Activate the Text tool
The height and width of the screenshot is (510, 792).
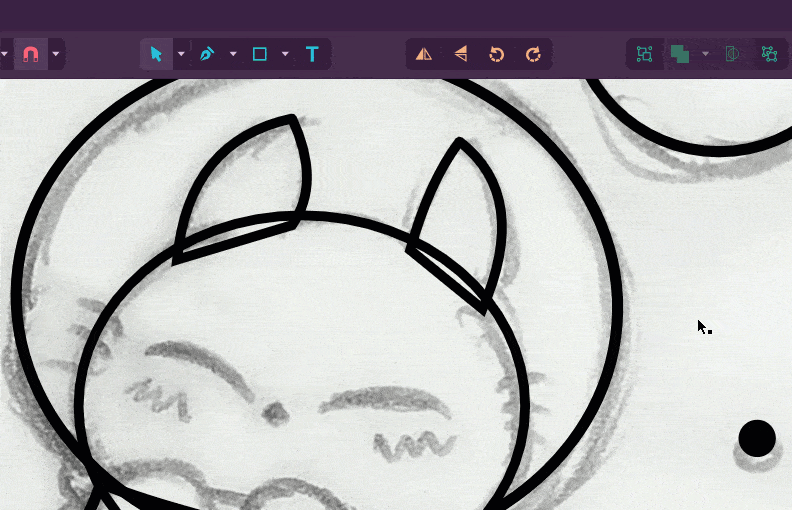312,54
